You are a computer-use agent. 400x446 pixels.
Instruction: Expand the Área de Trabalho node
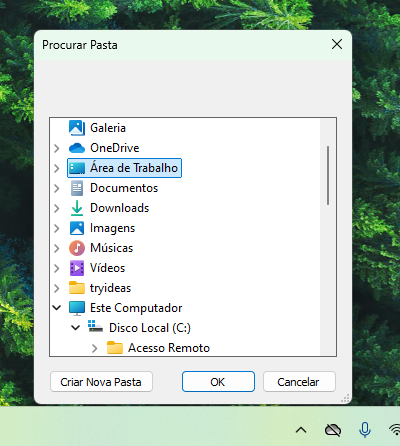tap(57, 168)
